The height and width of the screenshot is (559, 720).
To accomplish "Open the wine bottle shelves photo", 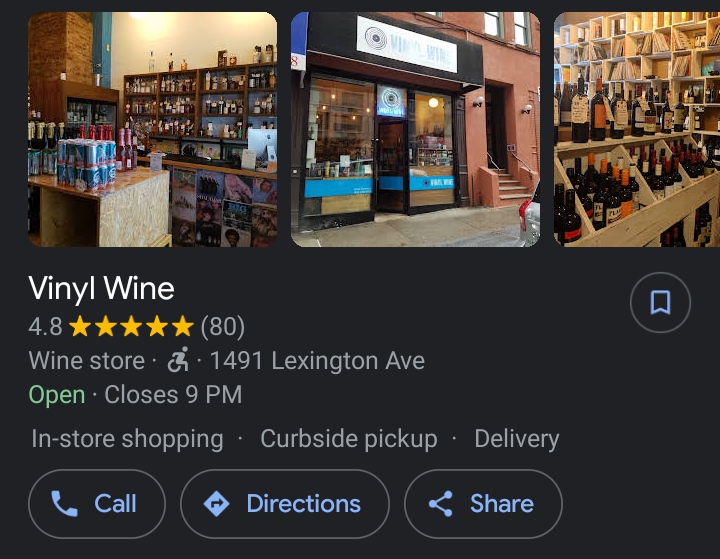I will [x=637, y=130].
